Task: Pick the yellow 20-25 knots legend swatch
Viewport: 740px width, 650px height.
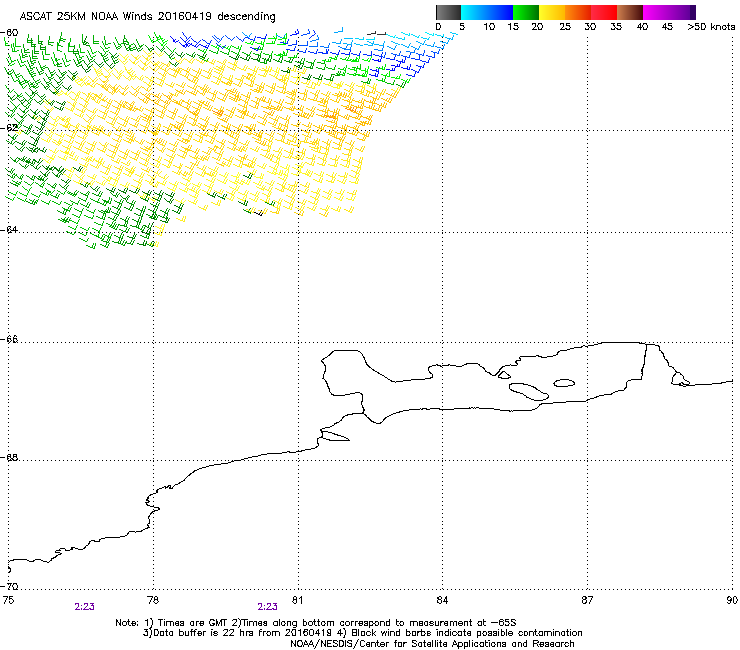Action: [x=552, y=12]
